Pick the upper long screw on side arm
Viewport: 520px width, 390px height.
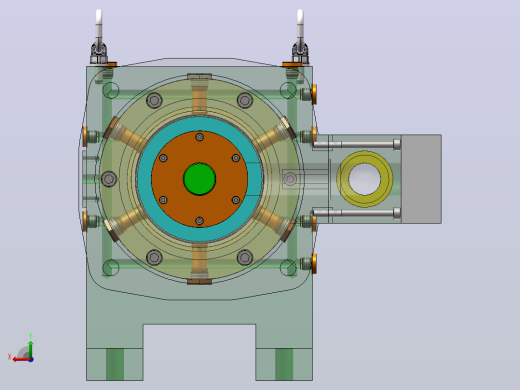coord(357,144)
